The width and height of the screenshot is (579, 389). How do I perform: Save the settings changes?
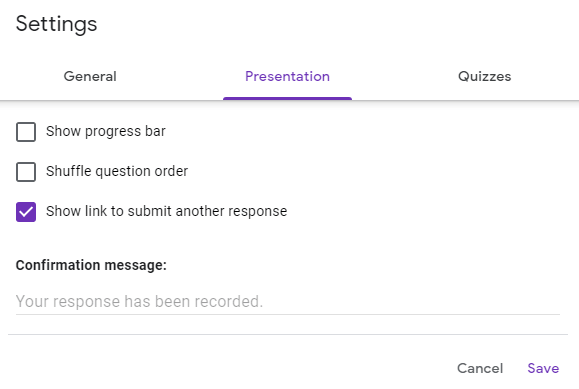tap(543, 368)
